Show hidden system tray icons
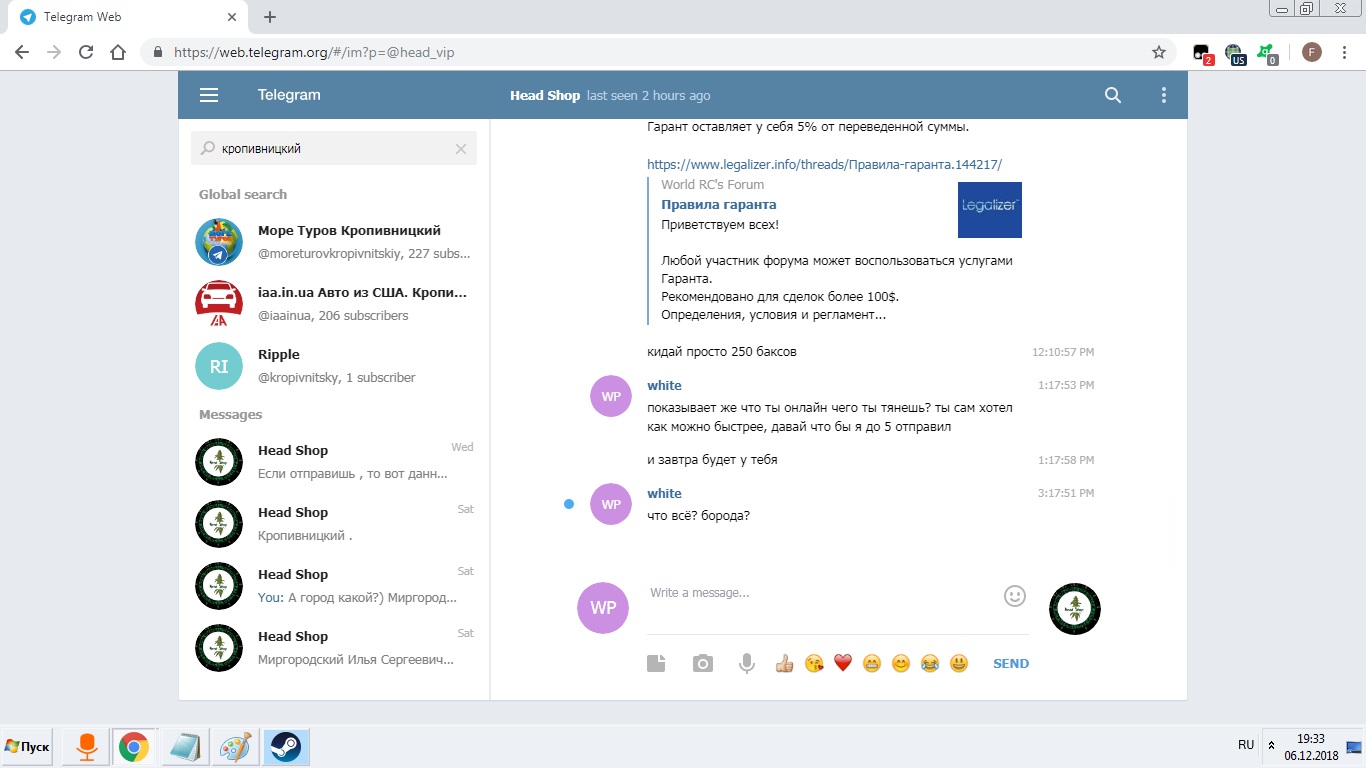The height and width of the screenshot is (768, 1366). click(x=1271, y=746)
